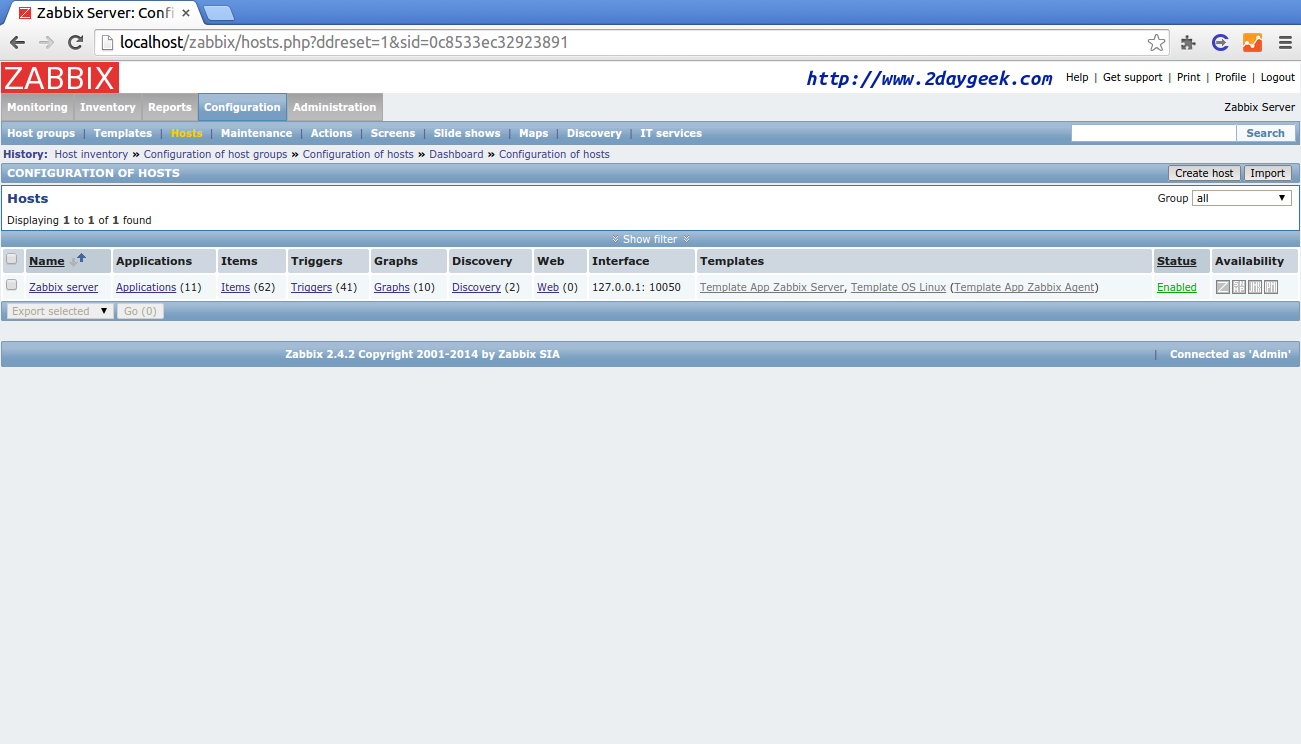1301x744 pixels.
Task: Open Applications (11) link for Zabbix server
Action: pos(146,287)
